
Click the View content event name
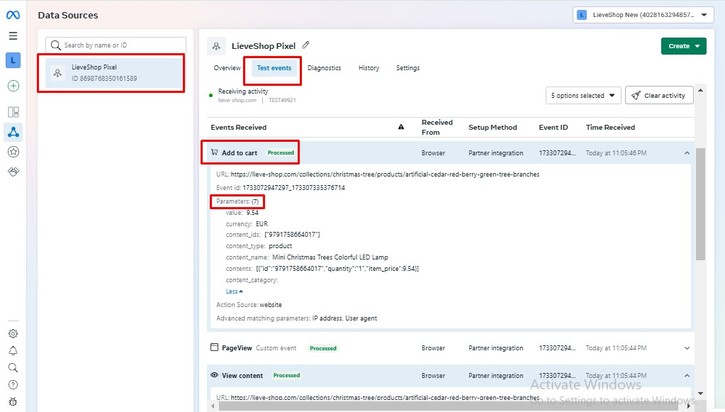242,375
